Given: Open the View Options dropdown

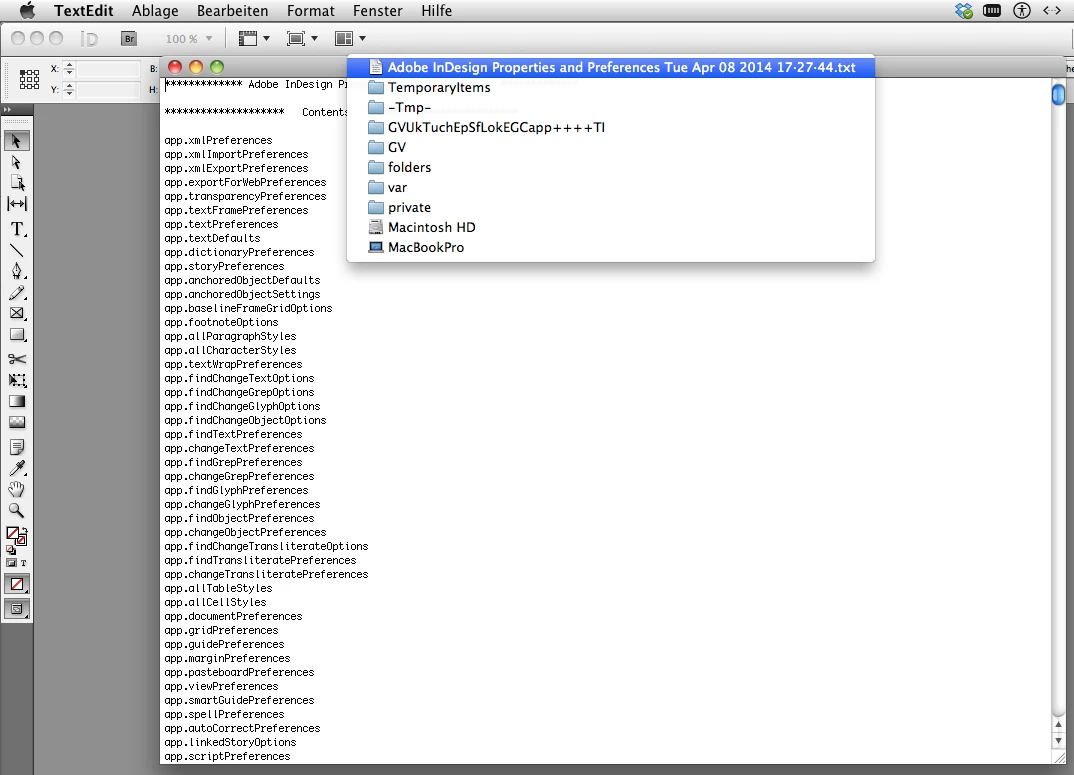Looking at the screenshot, I should (x=254, y=39).
